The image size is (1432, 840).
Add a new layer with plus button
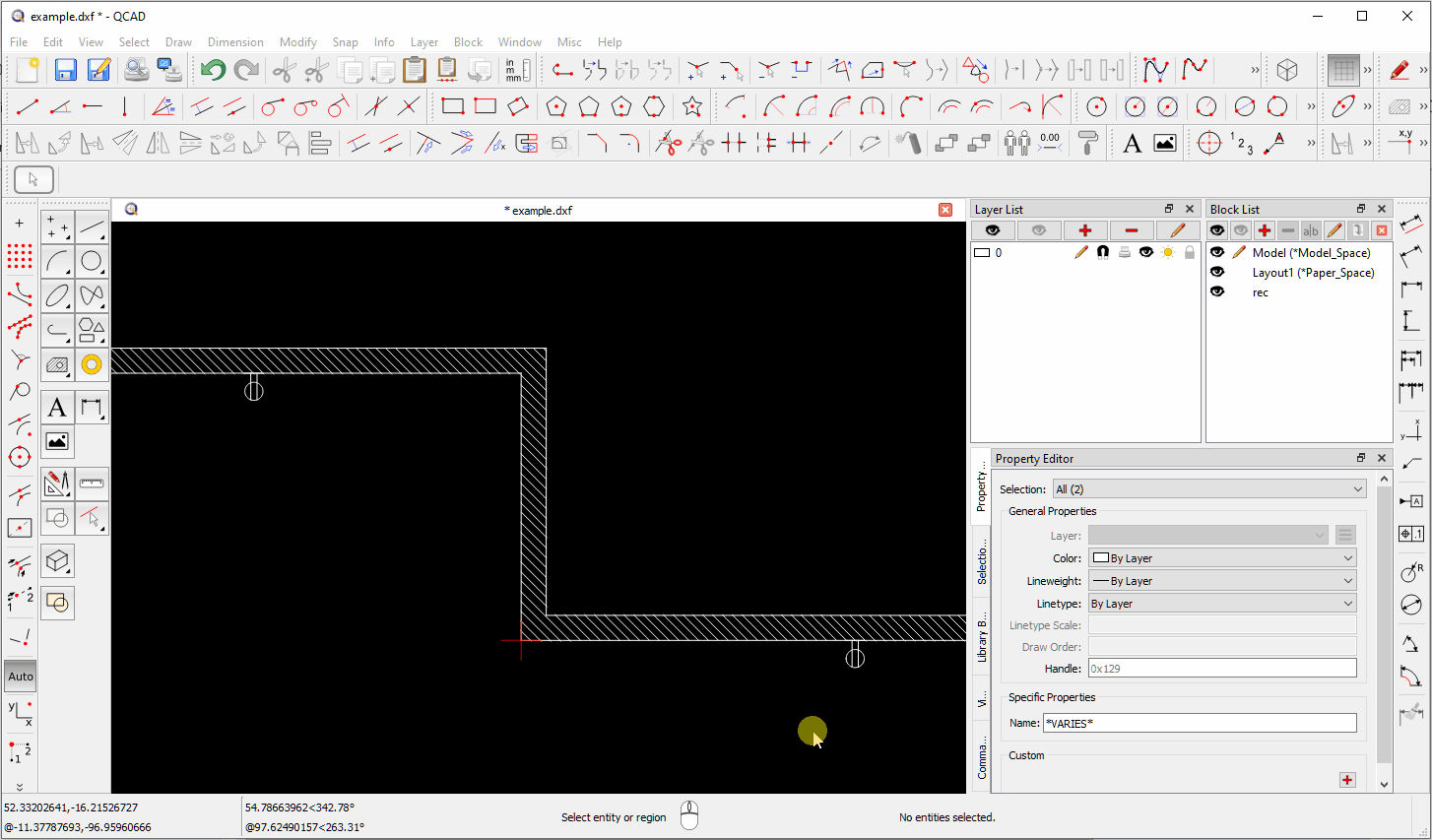[1084, 230]
